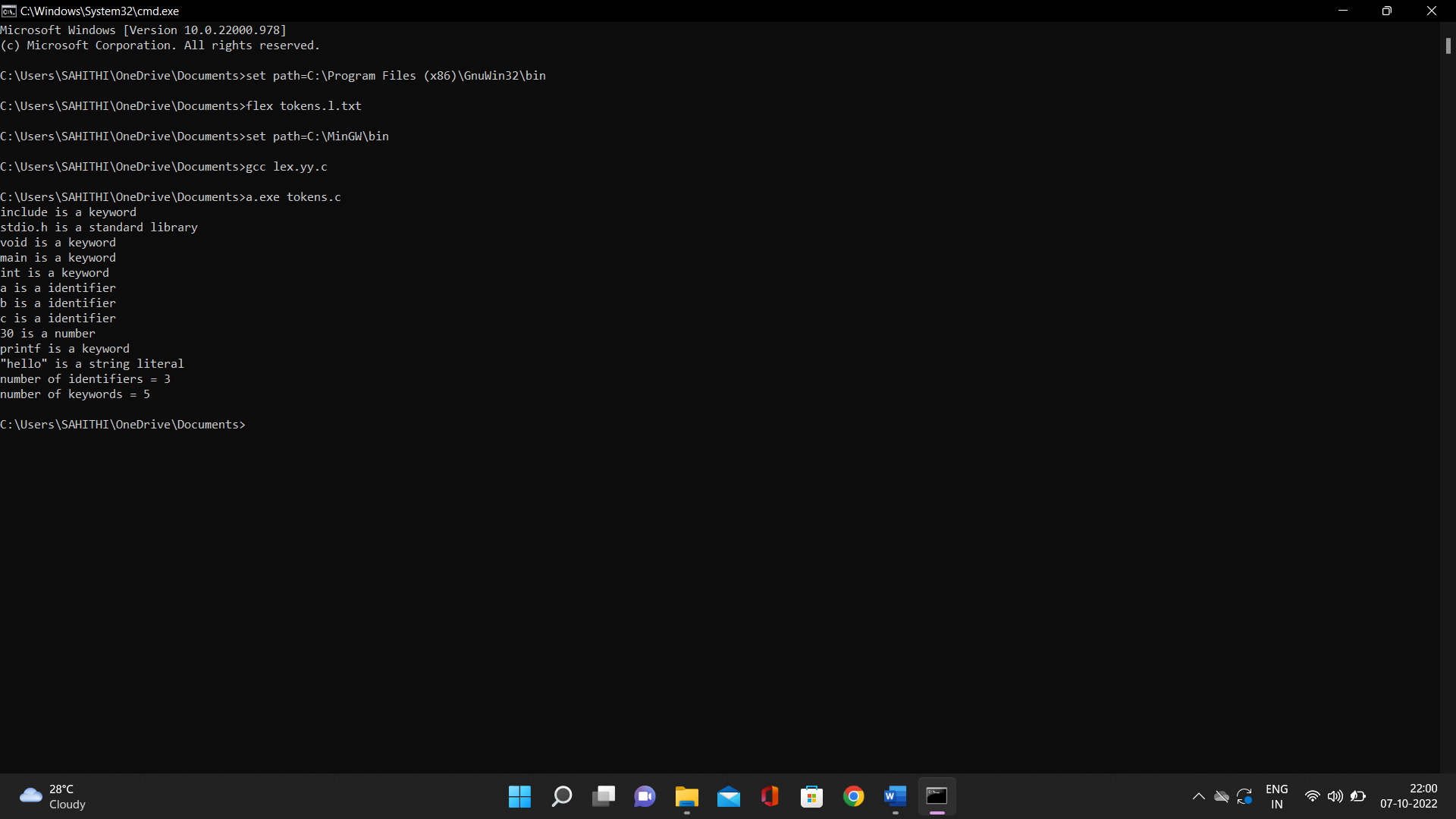Click the cmd.exe title bar system icon
This screenshot has width=1456, height=819.
pyautogui.click(x=9, y=11)
